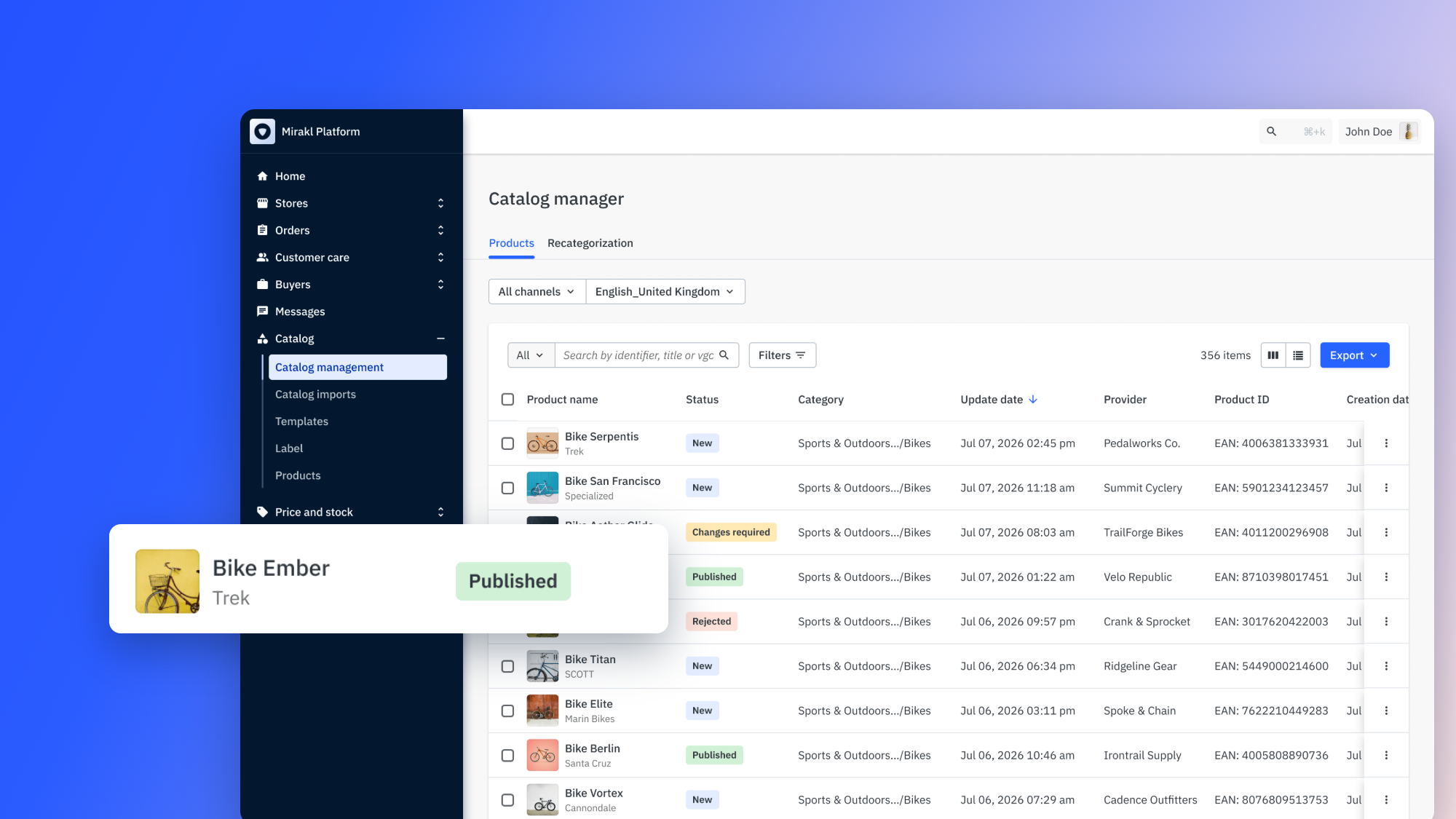Open Catalog imports in sidebar
Image resolution: width=1456 pixels, height=819 pixels.
(x=315, y=394)
